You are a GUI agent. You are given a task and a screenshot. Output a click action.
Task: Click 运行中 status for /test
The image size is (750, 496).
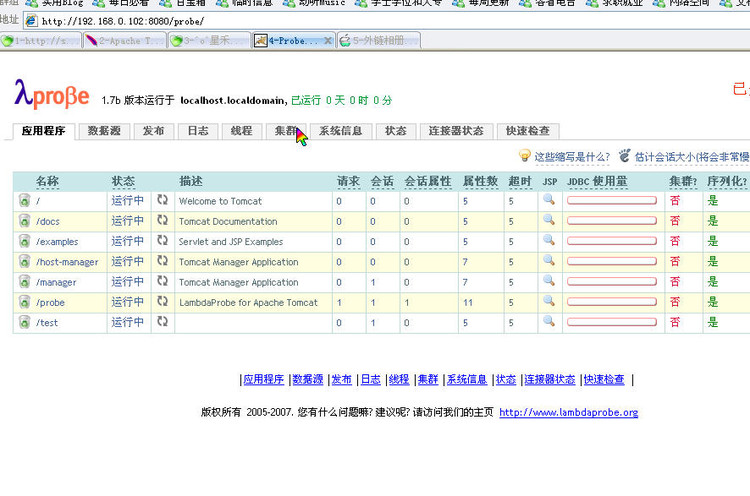click(x=128, y=322)
